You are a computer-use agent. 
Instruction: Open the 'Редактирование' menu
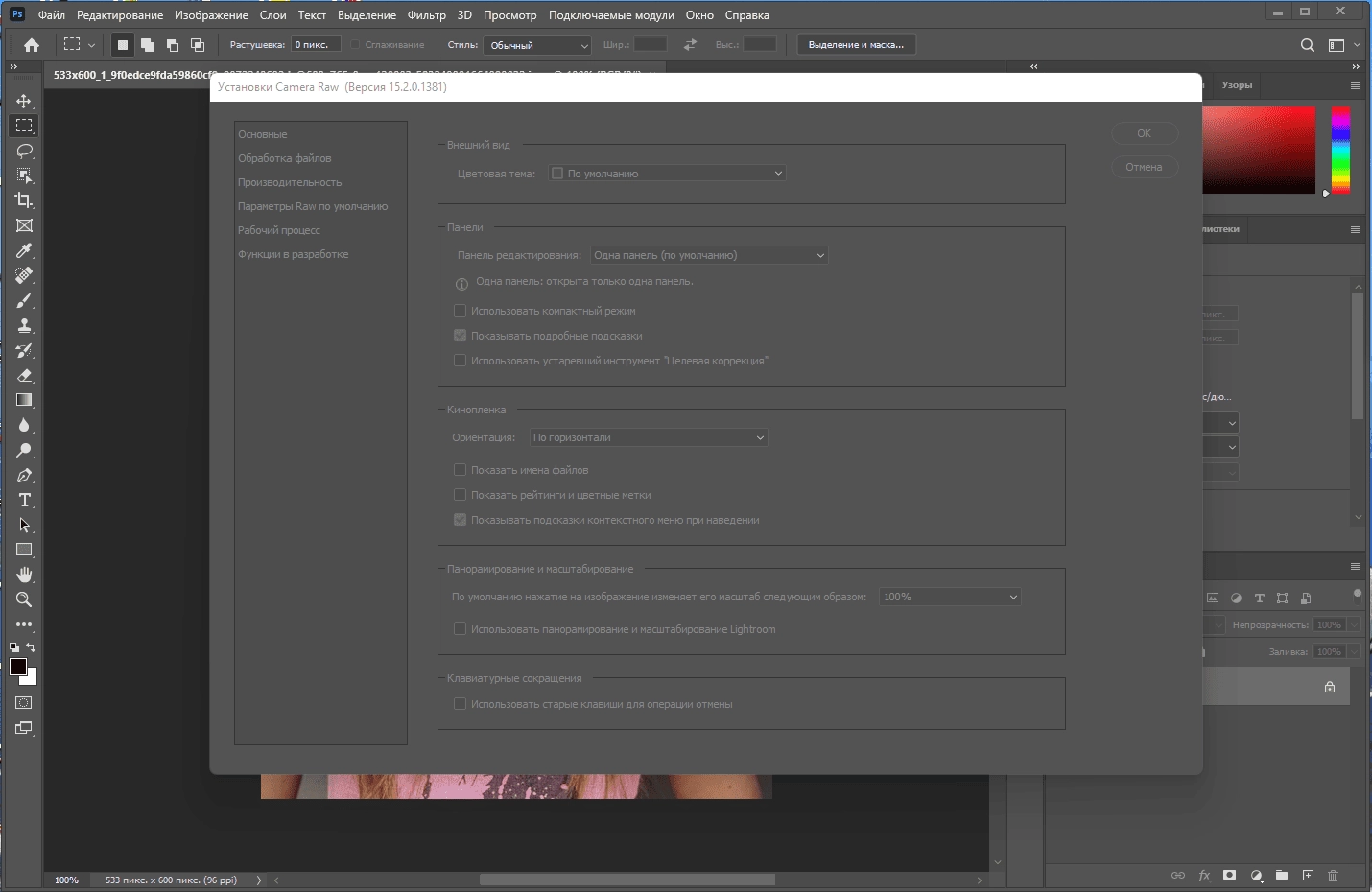120,15
